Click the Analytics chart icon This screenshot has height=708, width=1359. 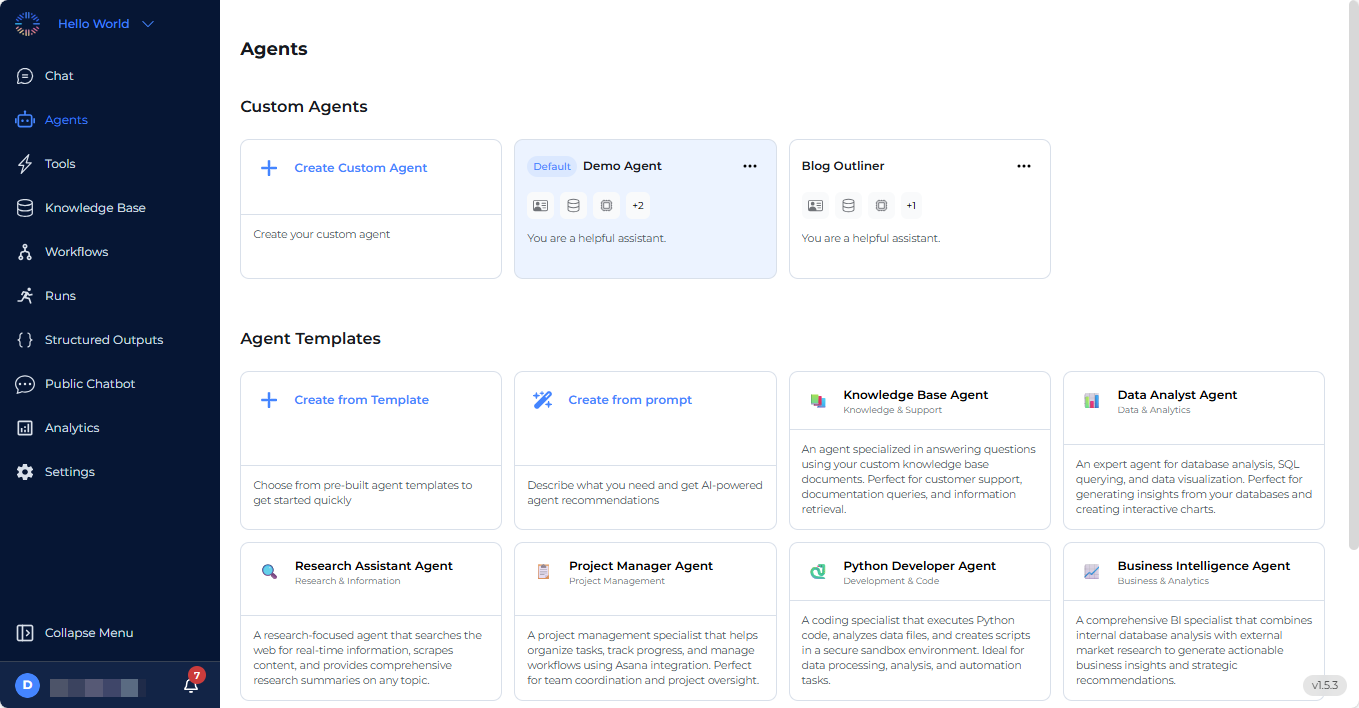coord(25,428)
